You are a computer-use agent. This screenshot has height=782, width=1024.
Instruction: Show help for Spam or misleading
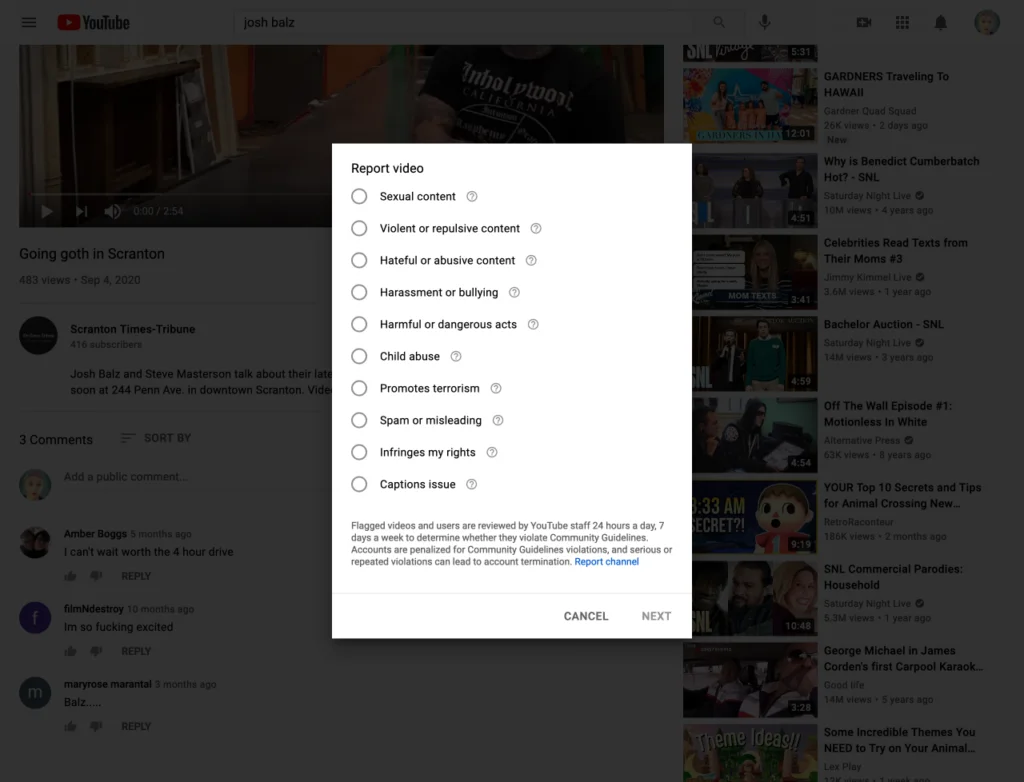click(498, 421)
